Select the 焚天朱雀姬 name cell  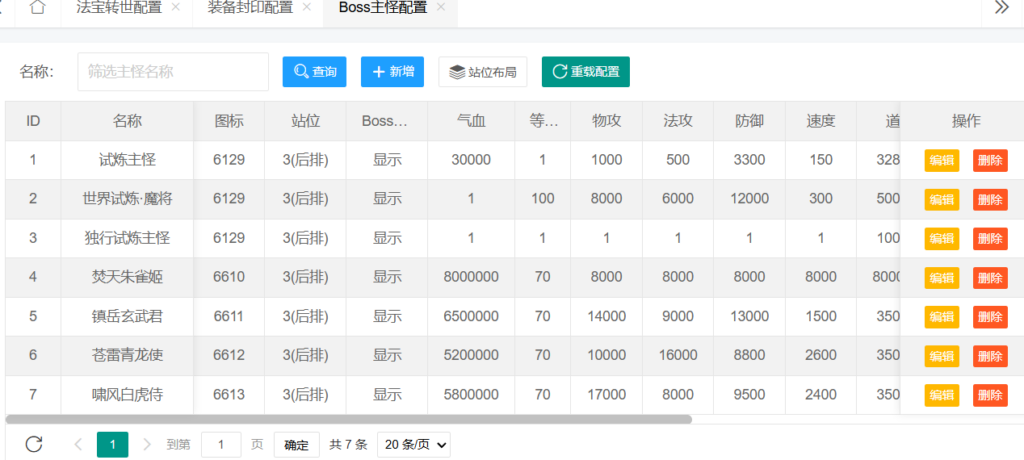[x=127, y=277]
